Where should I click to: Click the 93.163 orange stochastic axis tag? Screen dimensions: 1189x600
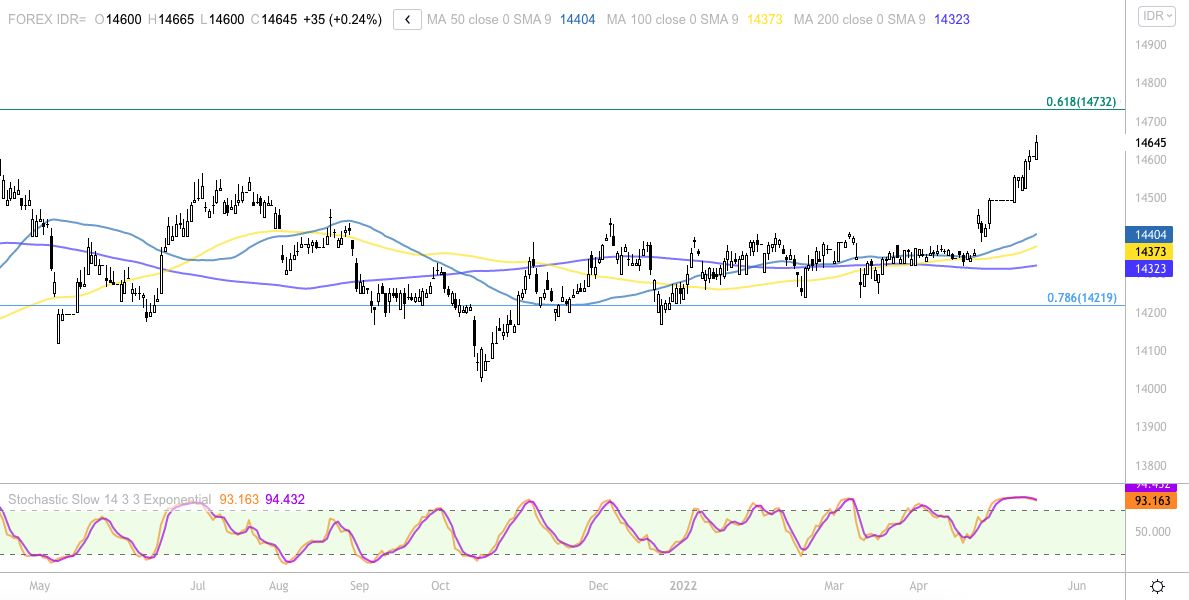(x=1151, y=501)
